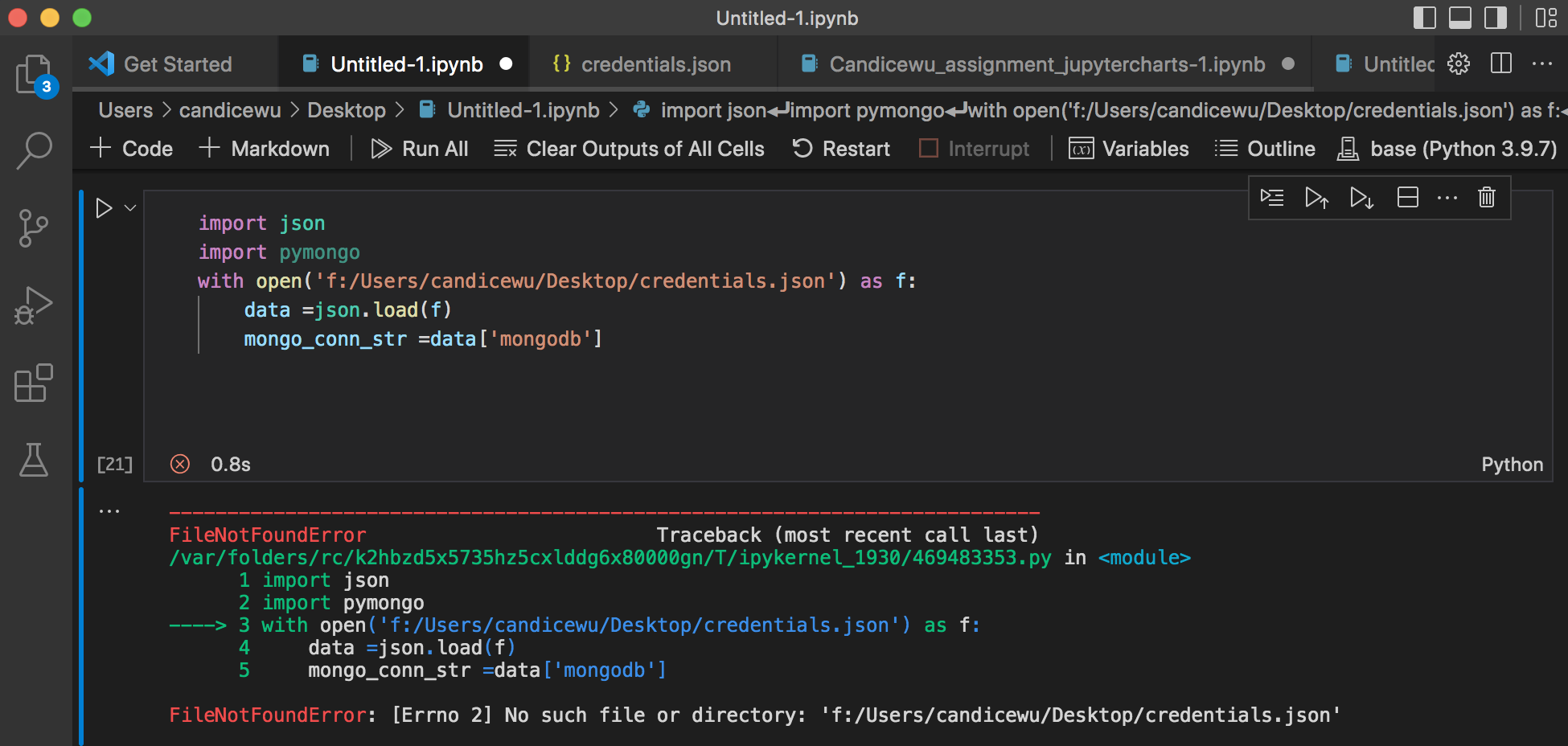This screenshot has width=1568, height=746.
Task: Select kernel base (Python 3.9.7)
Action: [1447, 149]
